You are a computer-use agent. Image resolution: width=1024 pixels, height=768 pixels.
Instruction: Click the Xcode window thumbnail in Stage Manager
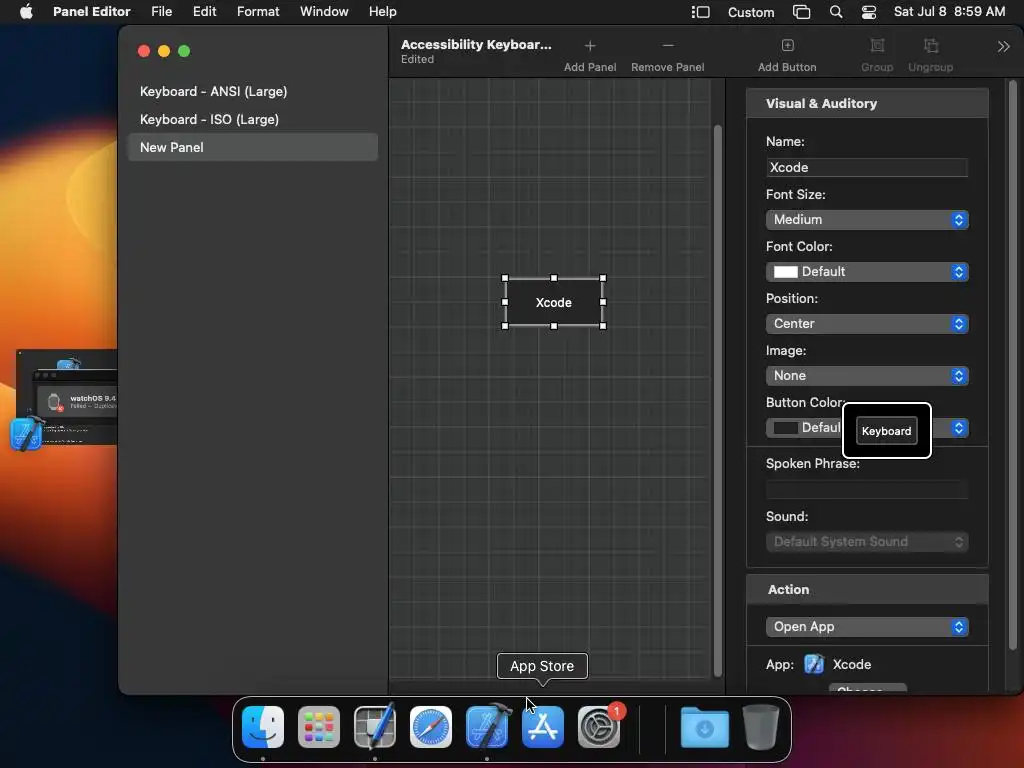click(x=67, y=397)
